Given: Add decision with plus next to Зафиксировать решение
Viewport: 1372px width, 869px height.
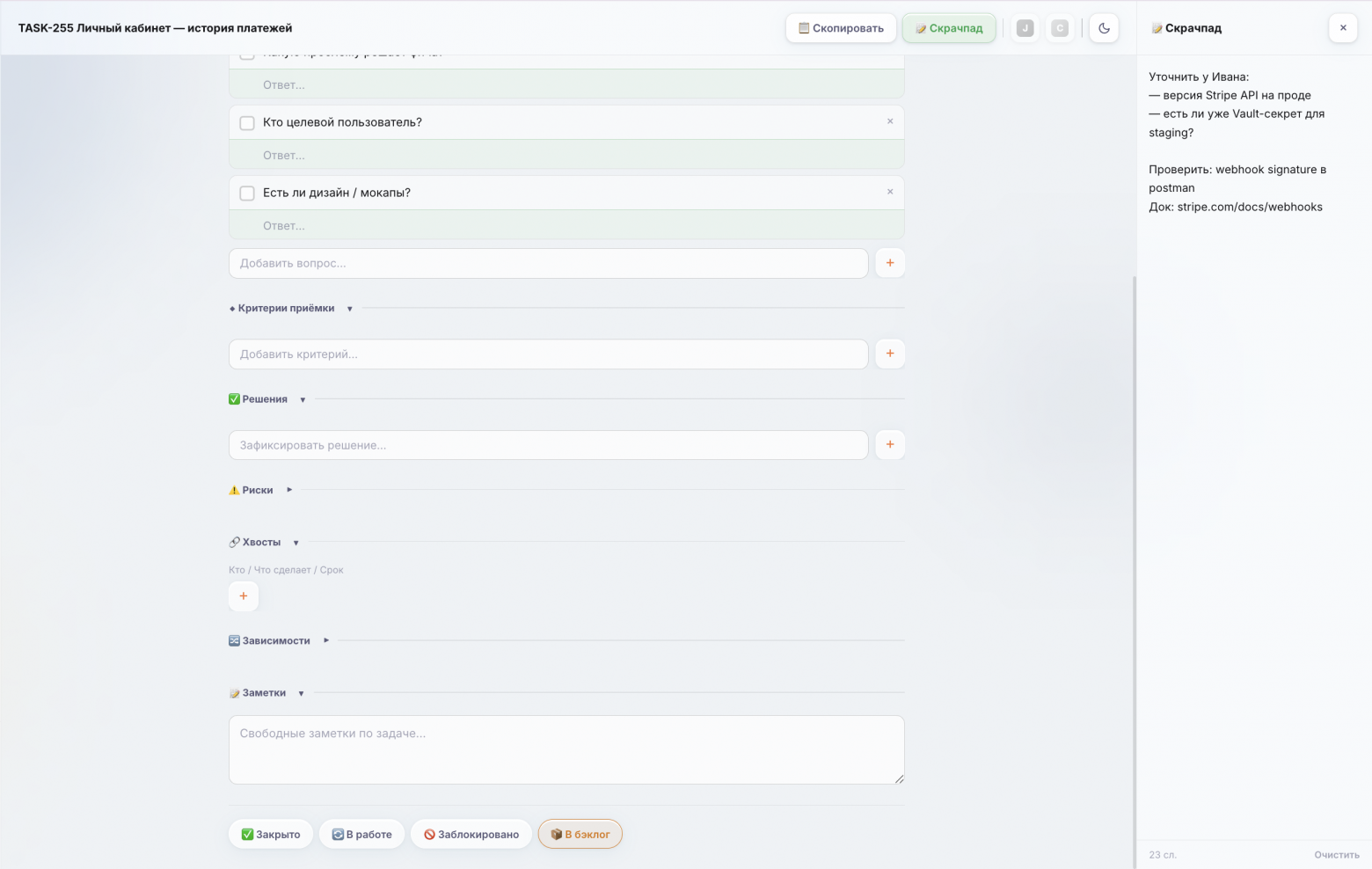Looking at the screenshot, I should (x=890, y=445).
